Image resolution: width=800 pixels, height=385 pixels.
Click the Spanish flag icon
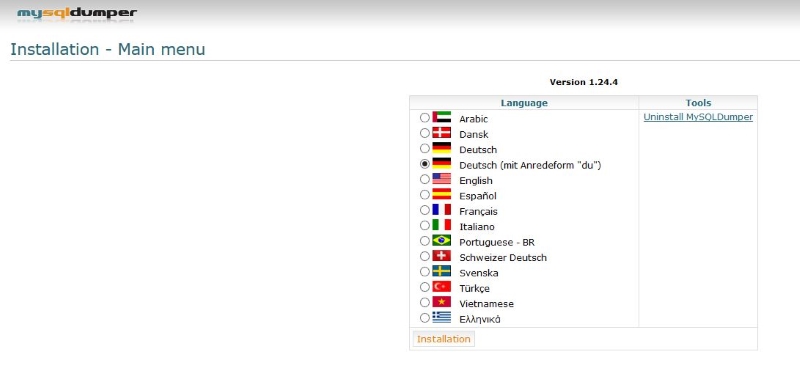[441, 194]
